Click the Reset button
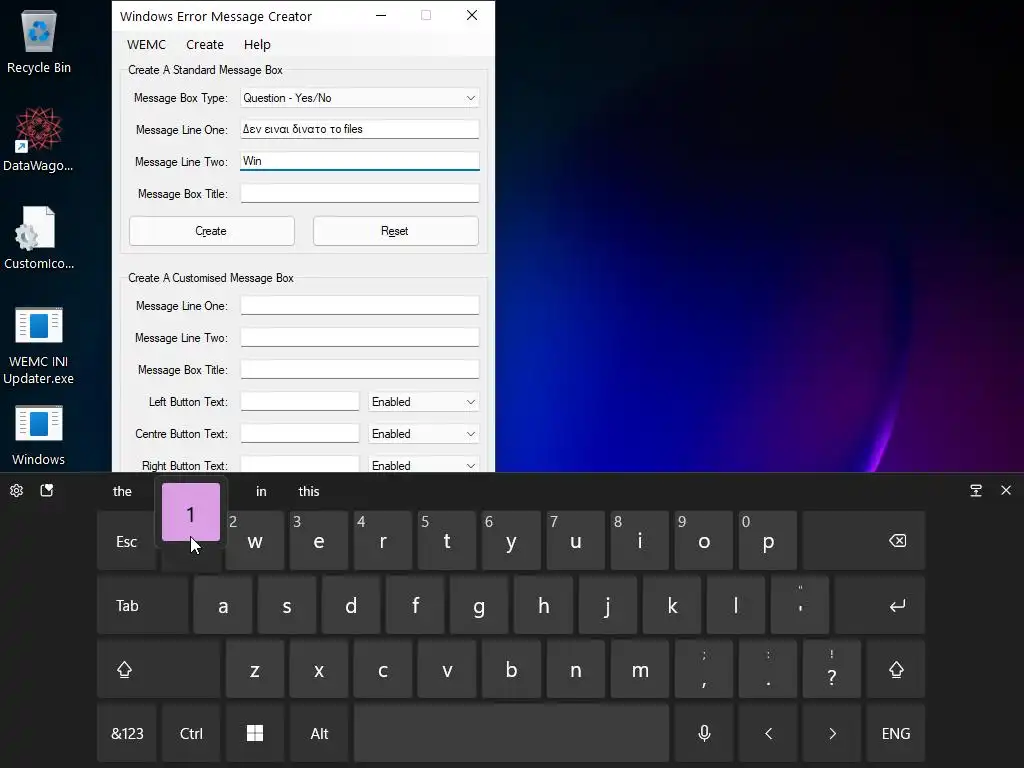 (x=395, y=231)
